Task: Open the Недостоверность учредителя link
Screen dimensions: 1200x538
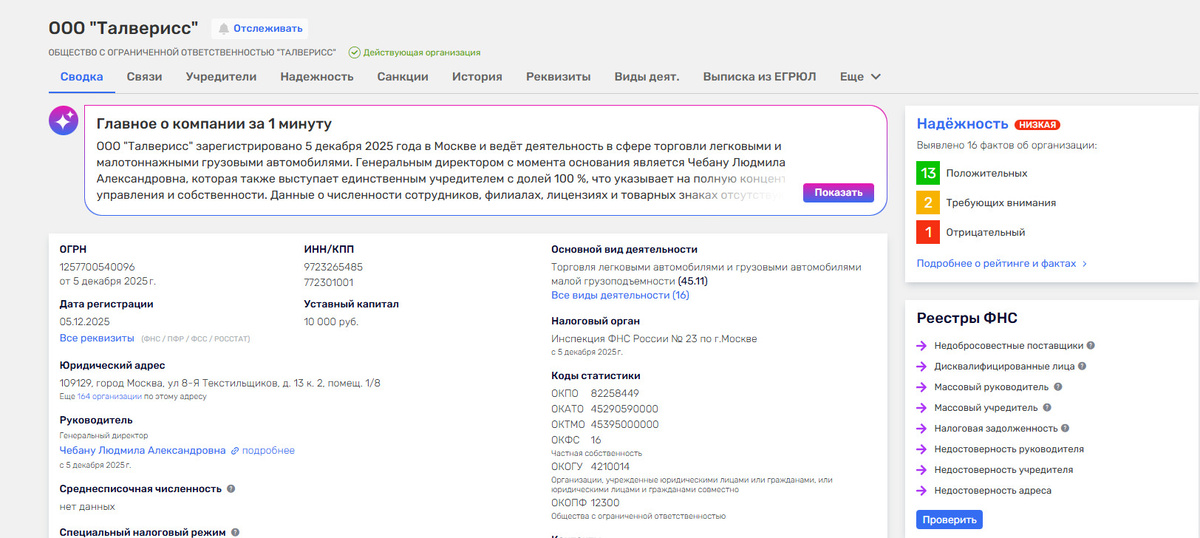Action: pyautogui.click(x=1004, y=470)
